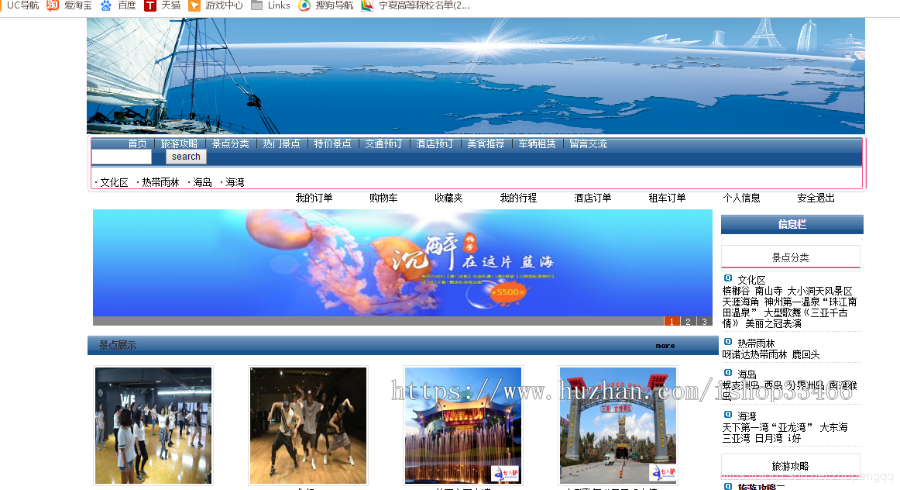Open 大小洞天风景区 attraction link
The image size is (900, 490).
[820, 291]
